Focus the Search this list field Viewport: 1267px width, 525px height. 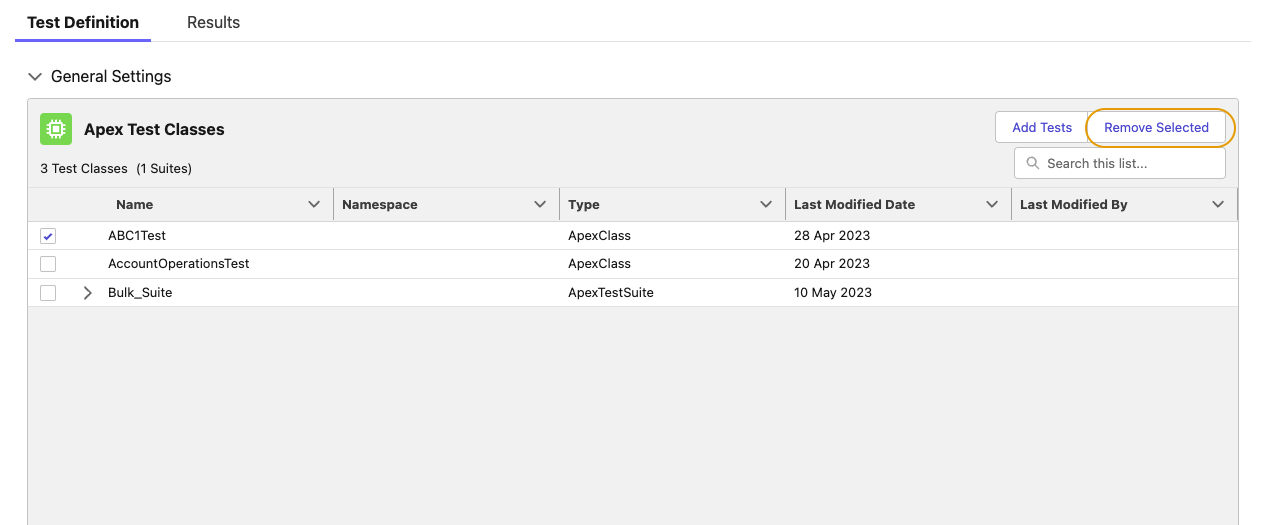[1130, 163]
